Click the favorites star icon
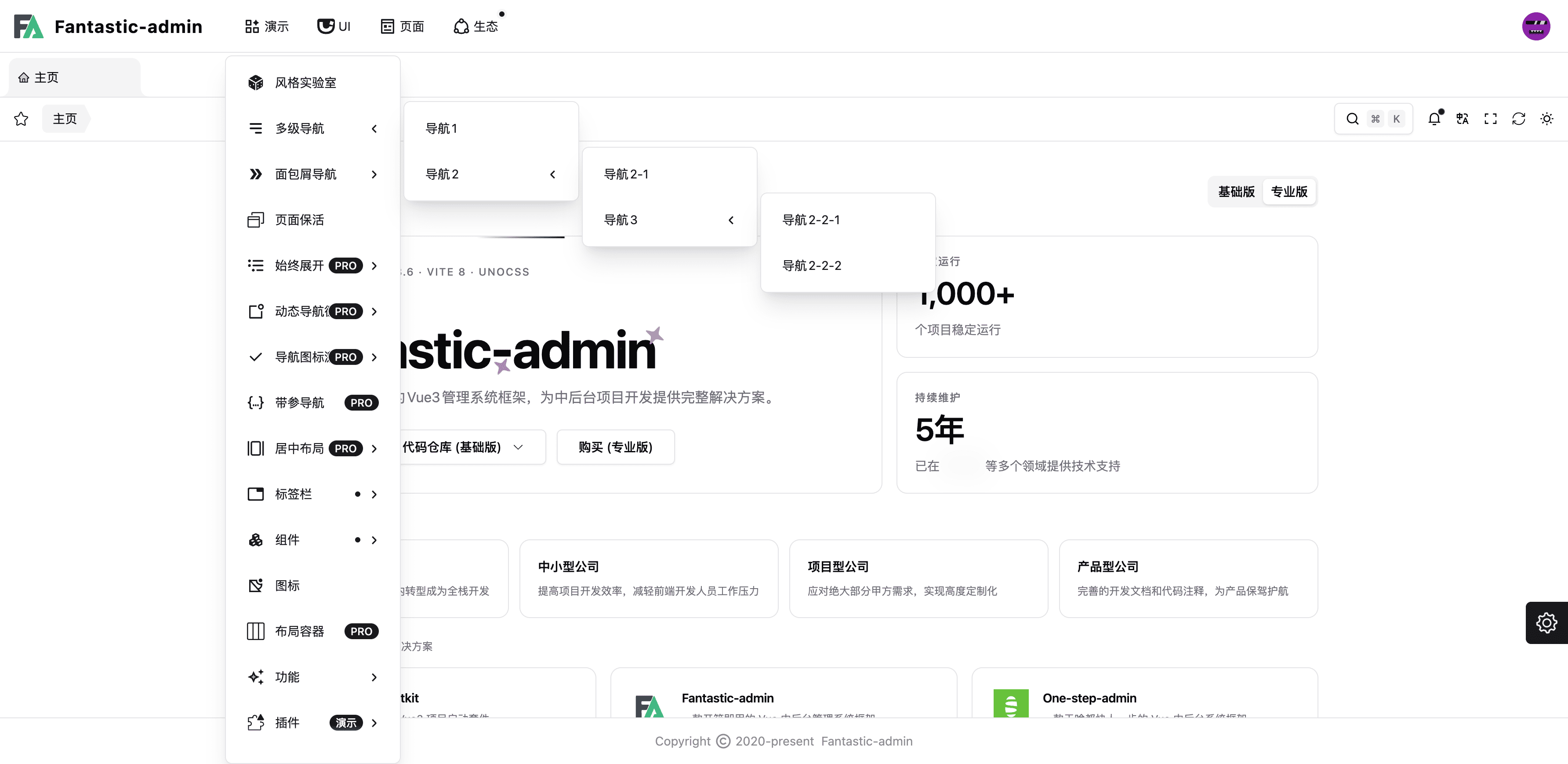The width and height of the screenshot is (1568, 764). (21, 119)
